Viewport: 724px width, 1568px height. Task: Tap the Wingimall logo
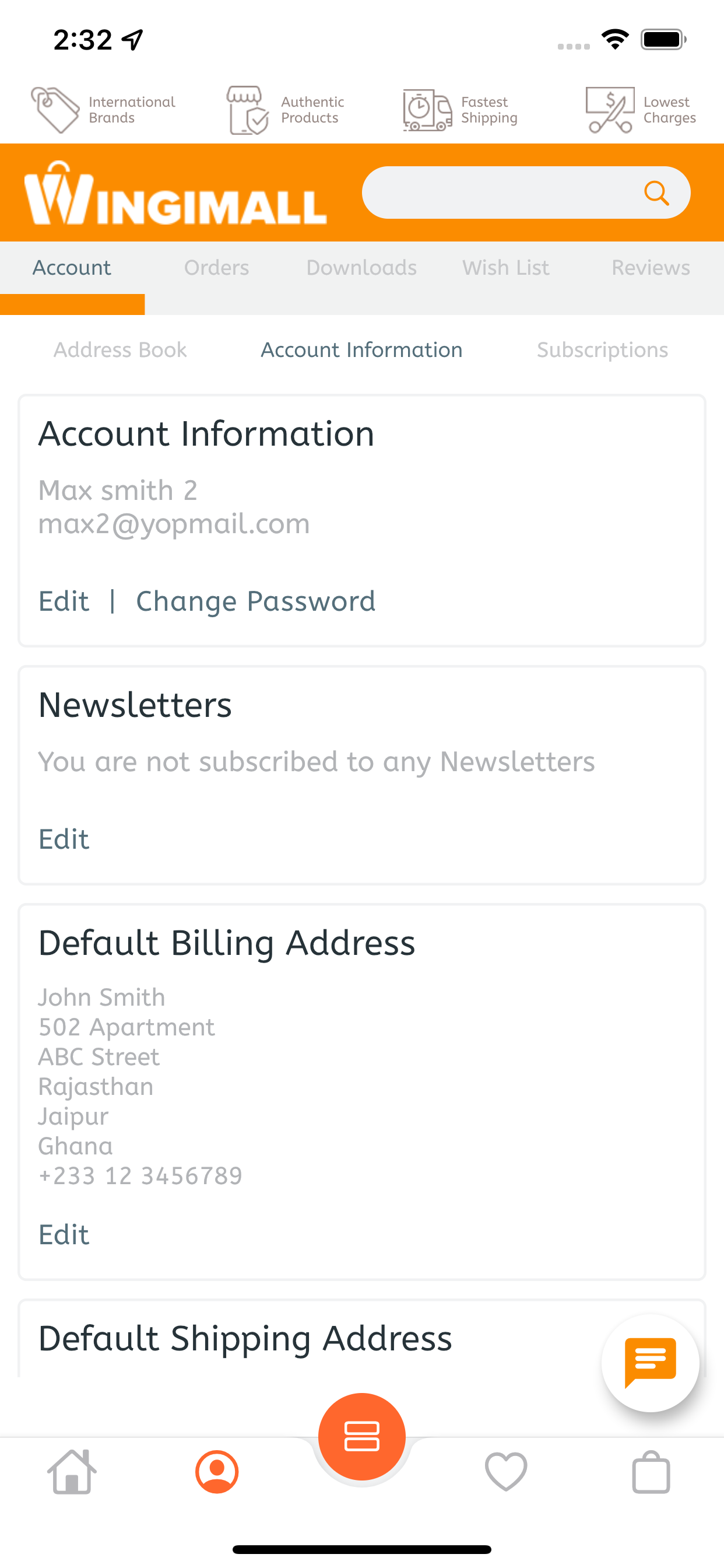(175, 194)
